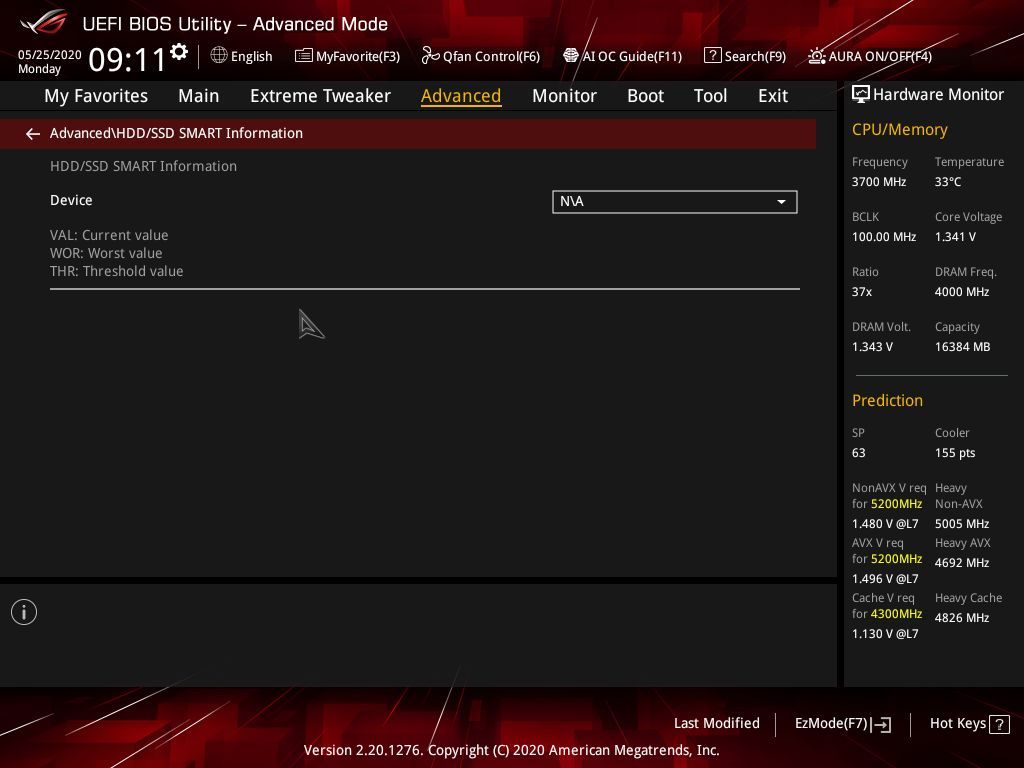Click the 155 pts cooler score
The width and height of the screenshot is (1024, 768).
pyautogui.click(x=955, y=453)
